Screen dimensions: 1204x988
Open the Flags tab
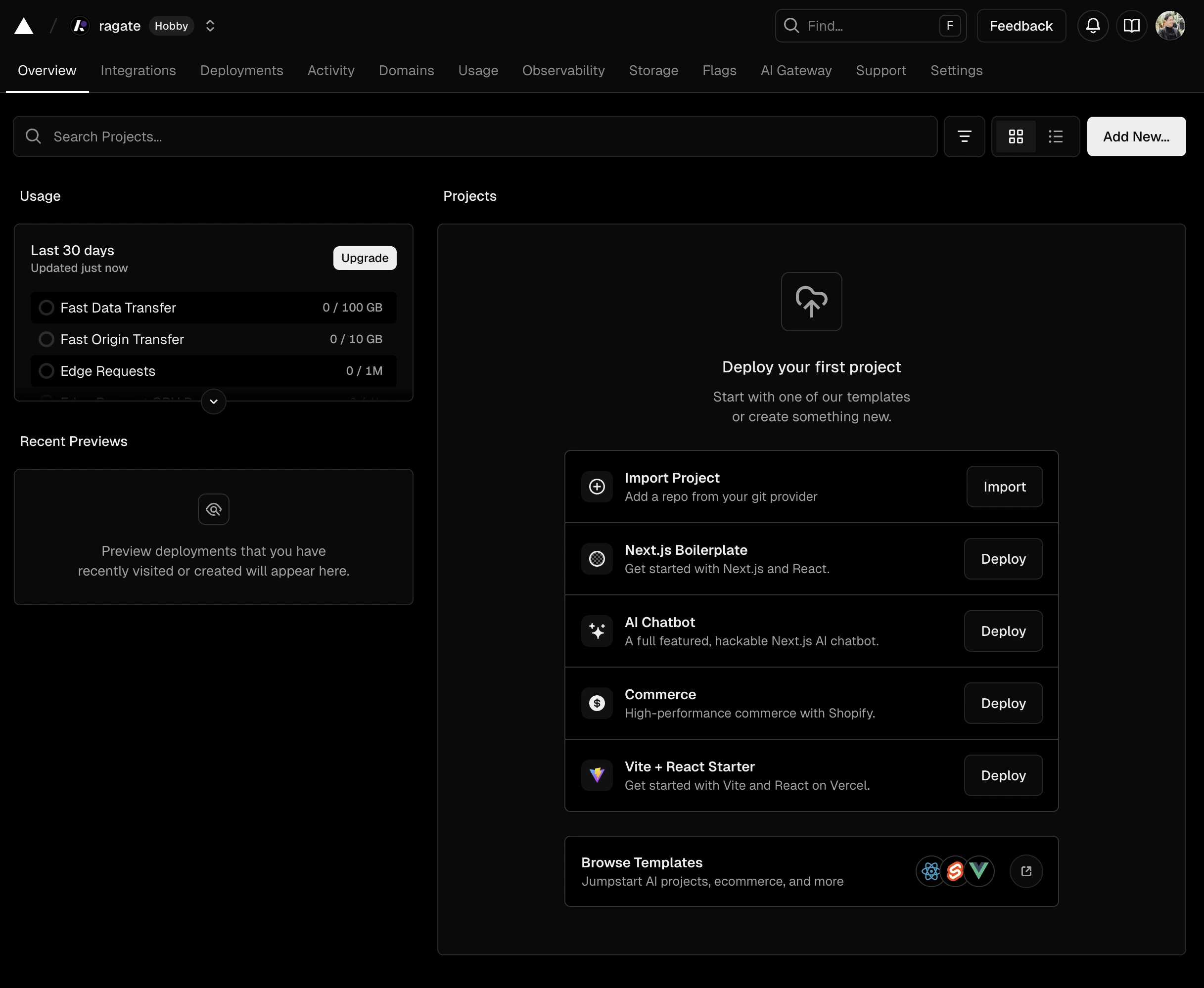click(x=720, y=71)
